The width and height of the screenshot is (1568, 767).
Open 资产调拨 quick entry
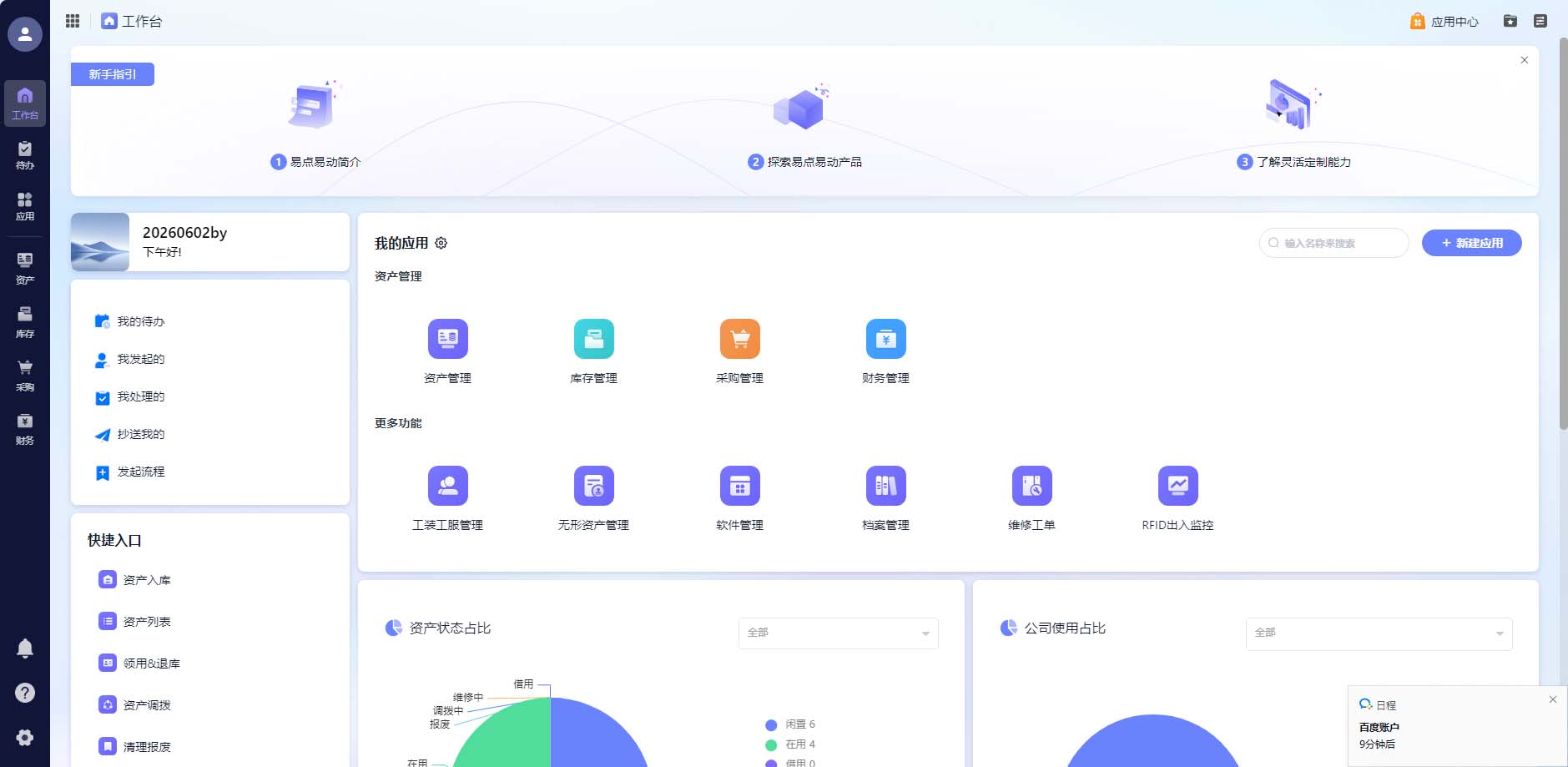tap(135, 705)
